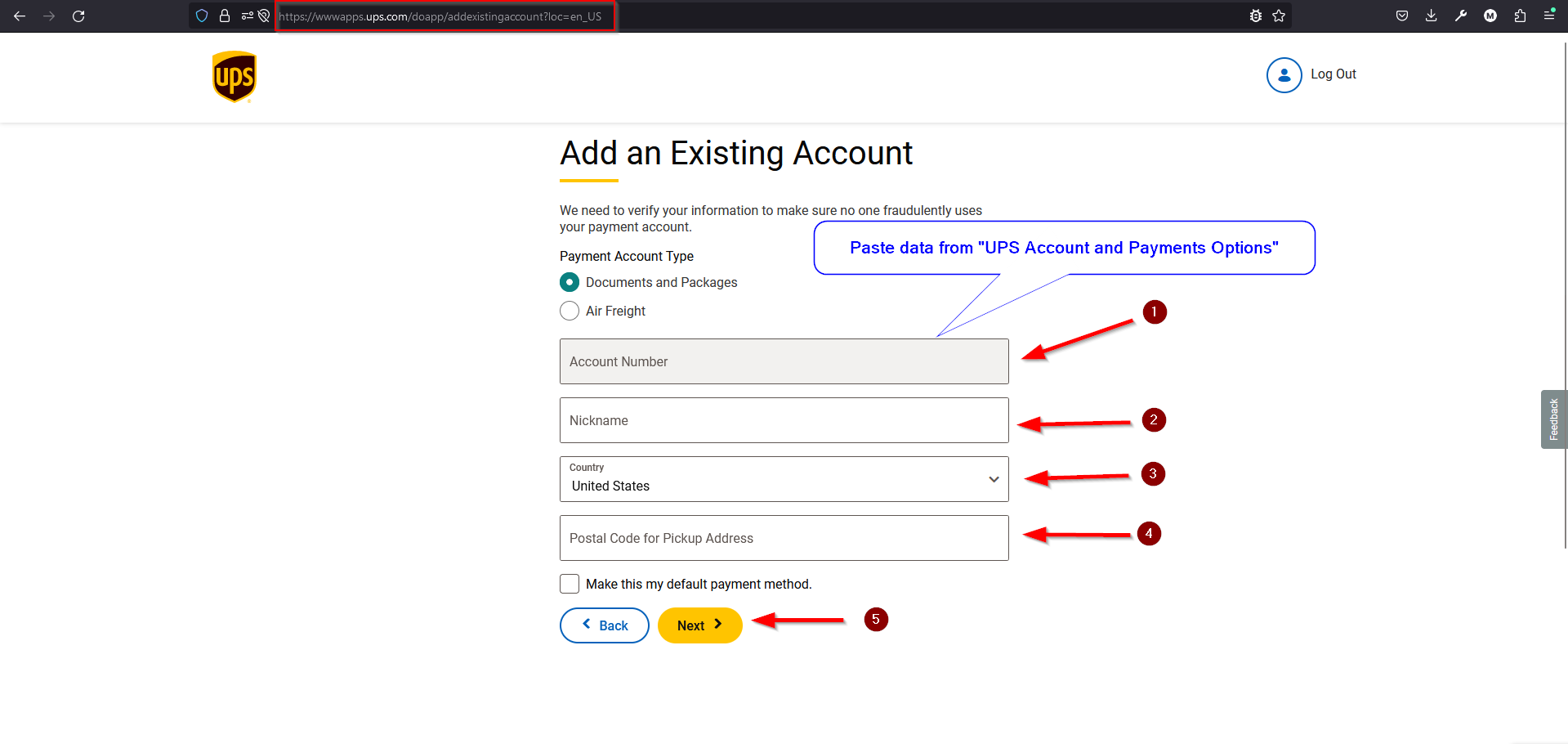This screenshot has width=1568, height=744.
Task: Open the extensions puzzle icon
Action: 1520,16
